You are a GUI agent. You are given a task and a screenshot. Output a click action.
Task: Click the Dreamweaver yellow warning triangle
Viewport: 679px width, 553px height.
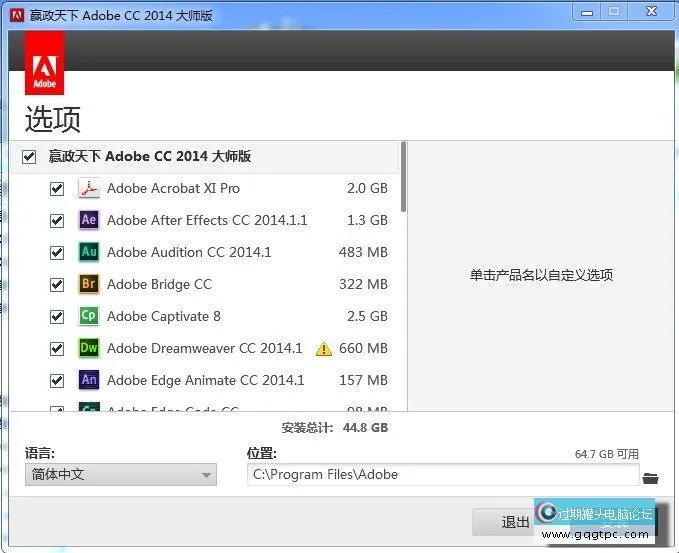click(324, 349)
